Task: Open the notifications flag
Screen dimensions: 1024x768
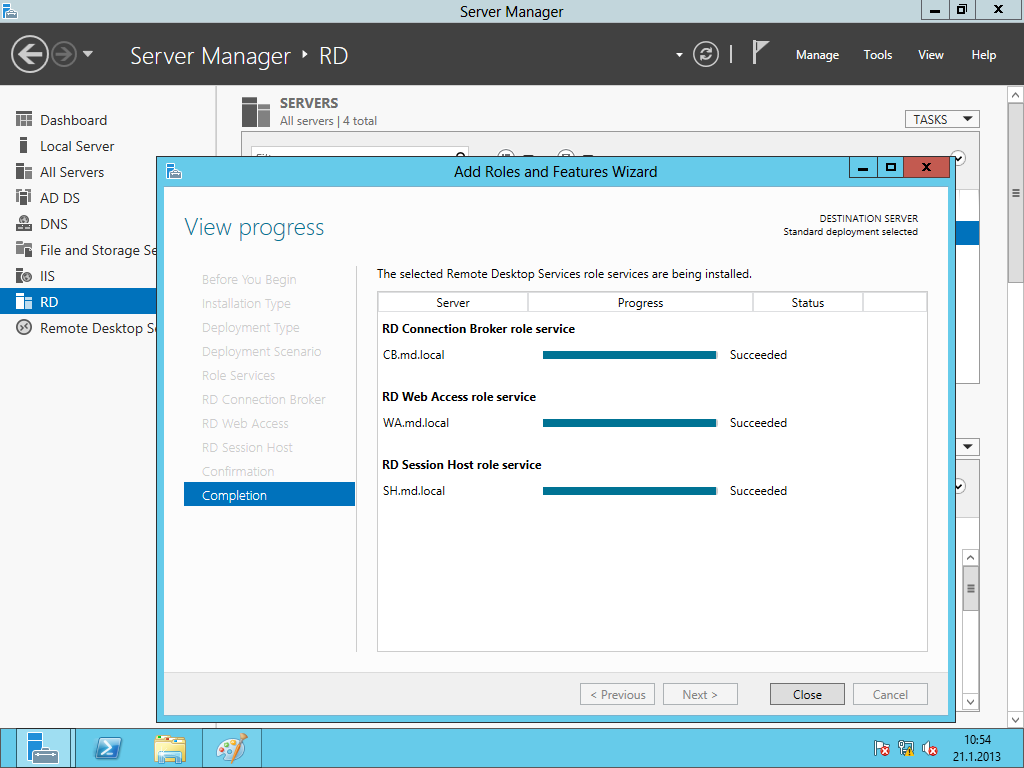Action: point(761,53)
